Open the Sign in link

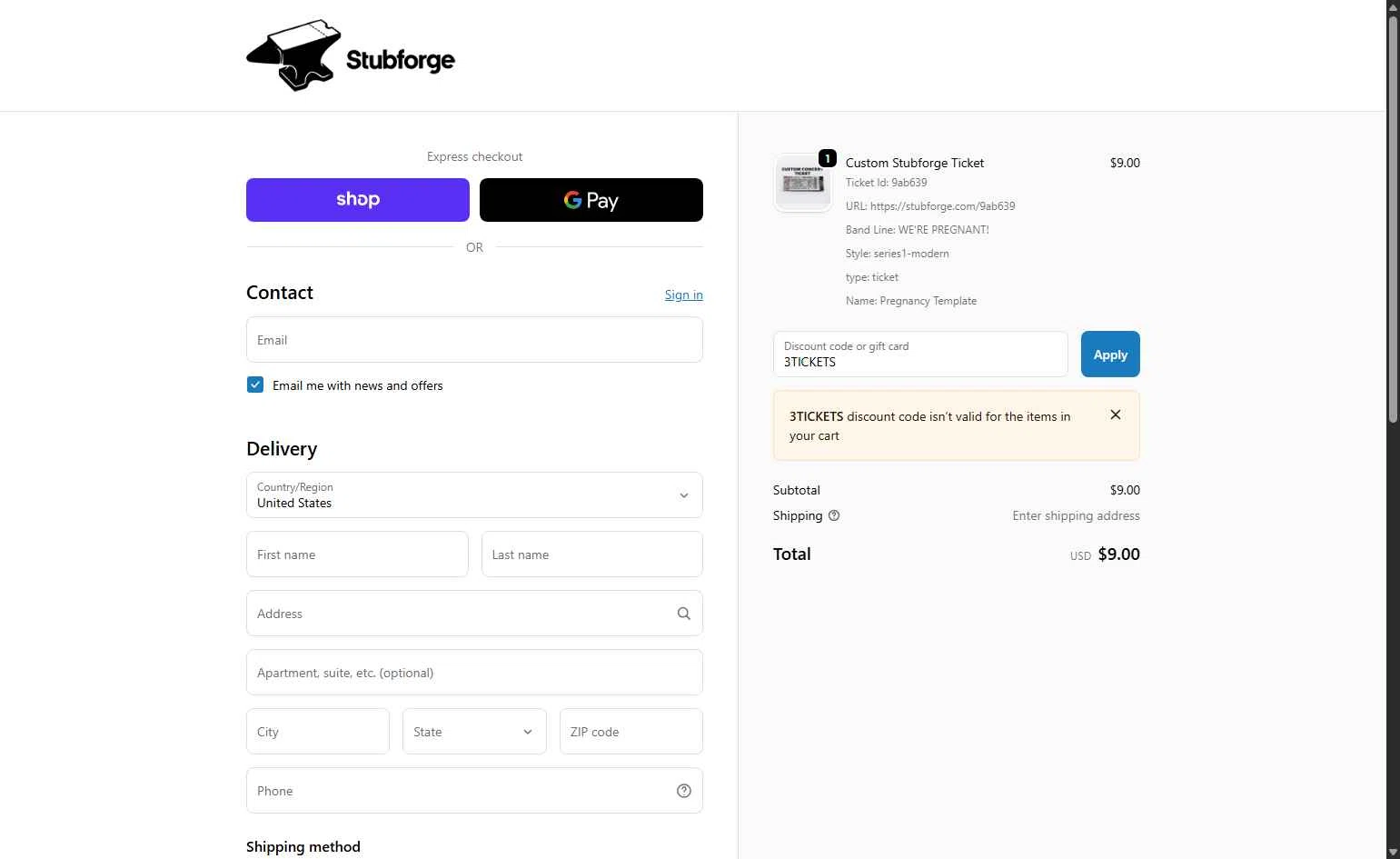click(683, 295)
